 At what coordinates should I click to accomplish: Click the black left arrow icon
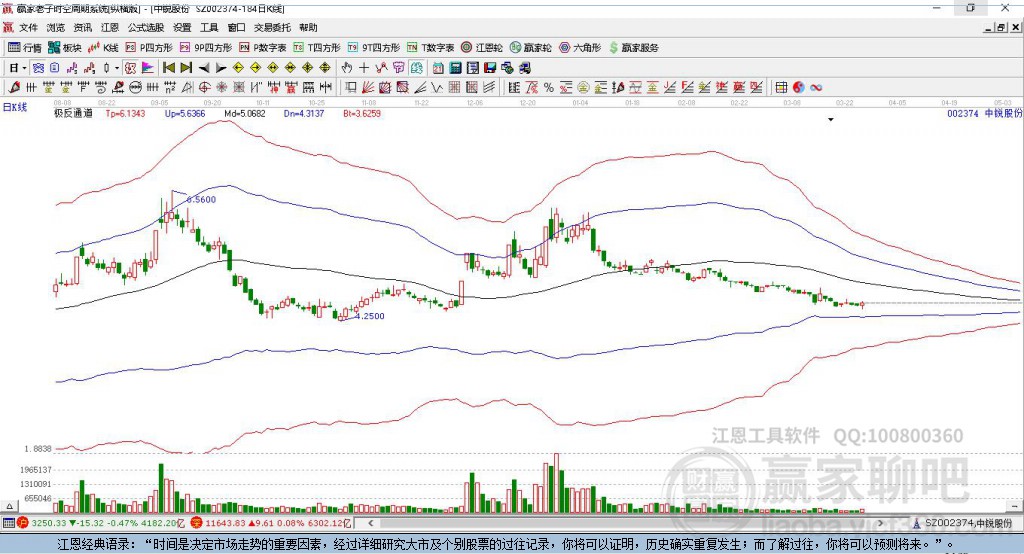204,68
